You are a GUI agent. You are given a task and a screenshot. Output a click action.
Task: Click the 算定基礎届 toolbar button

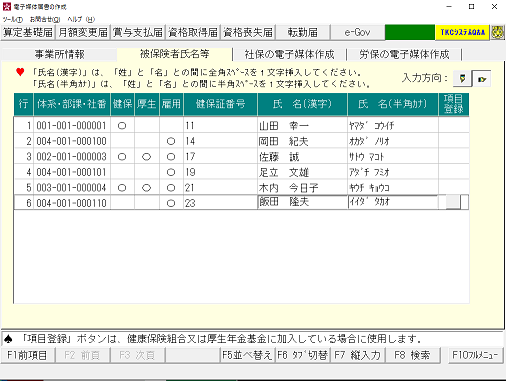tap(28, 32)
